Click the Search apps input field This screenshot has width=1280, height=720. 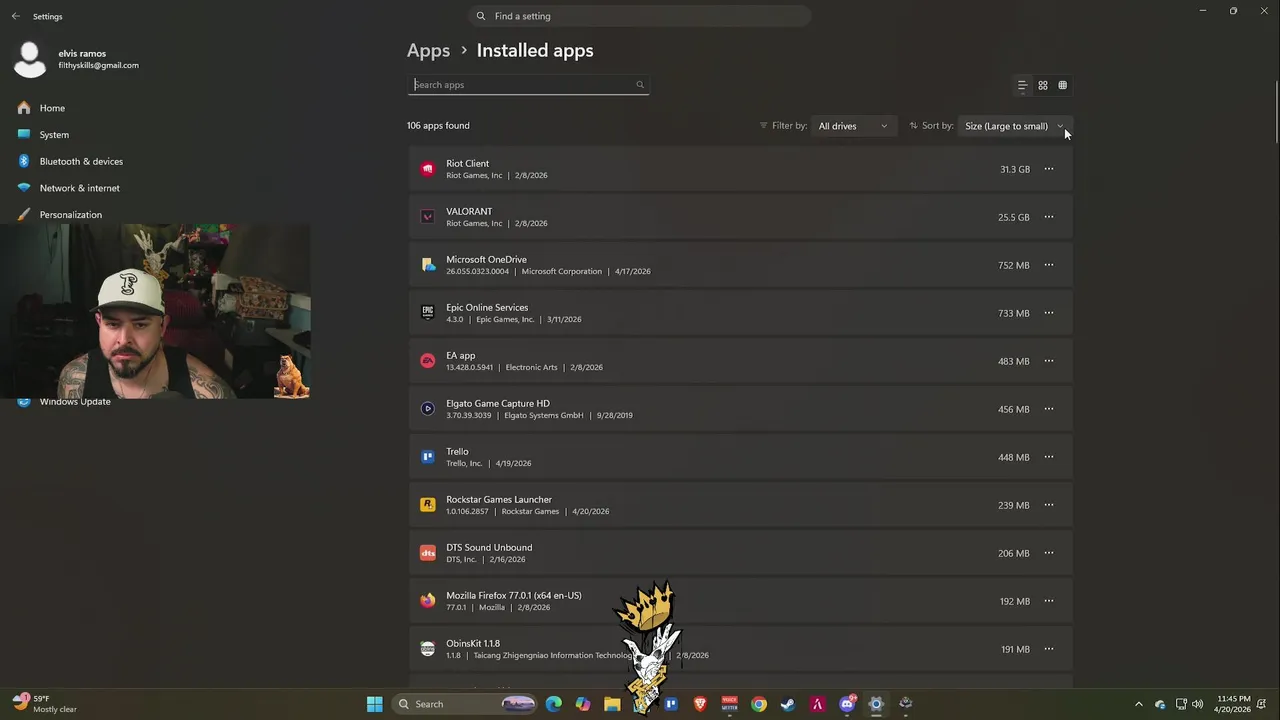[x=528, y=85]
